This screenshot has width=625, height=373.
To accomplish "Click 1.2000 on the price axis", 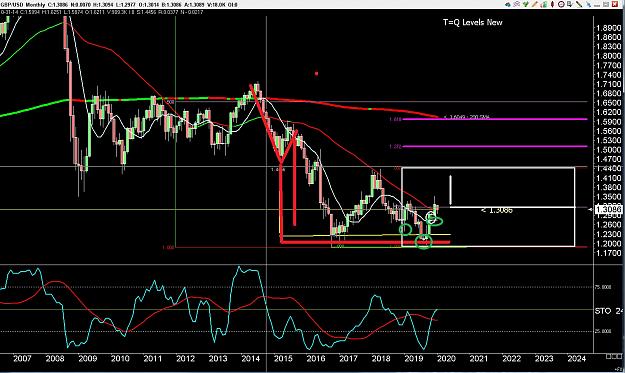I will (609, 243).
